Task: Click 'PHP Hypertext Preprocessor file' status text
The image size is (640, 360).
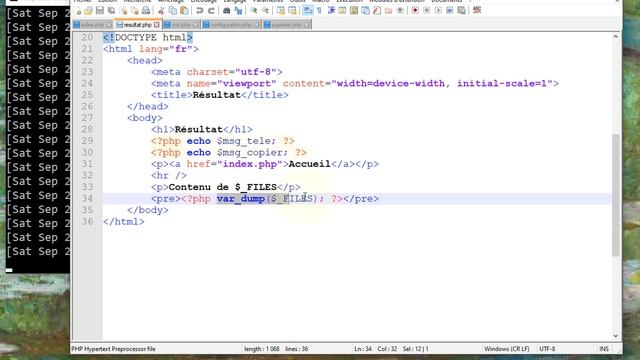Action: pos(113,349)
